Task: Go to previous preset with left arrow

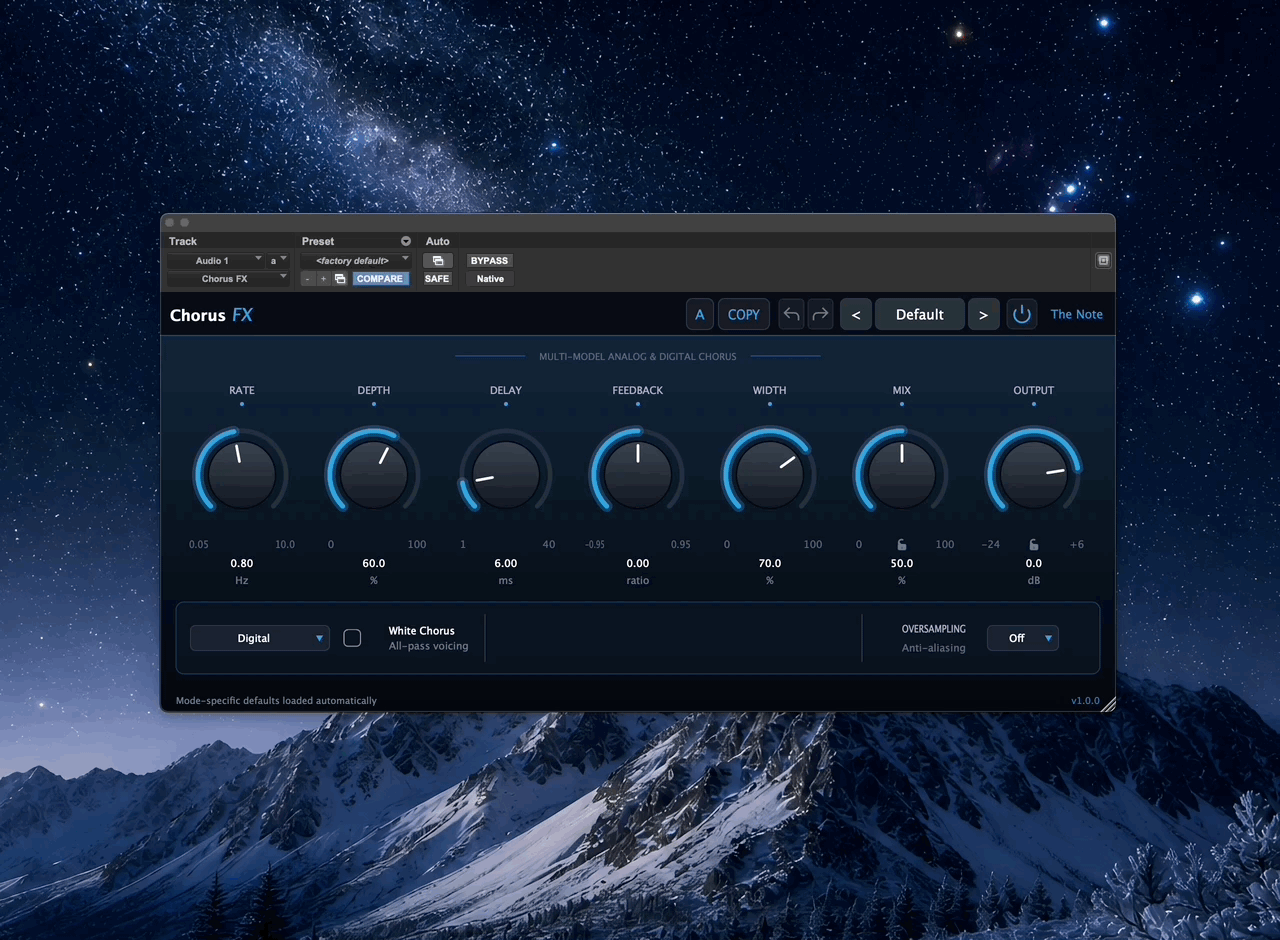Action: (855, 314)
